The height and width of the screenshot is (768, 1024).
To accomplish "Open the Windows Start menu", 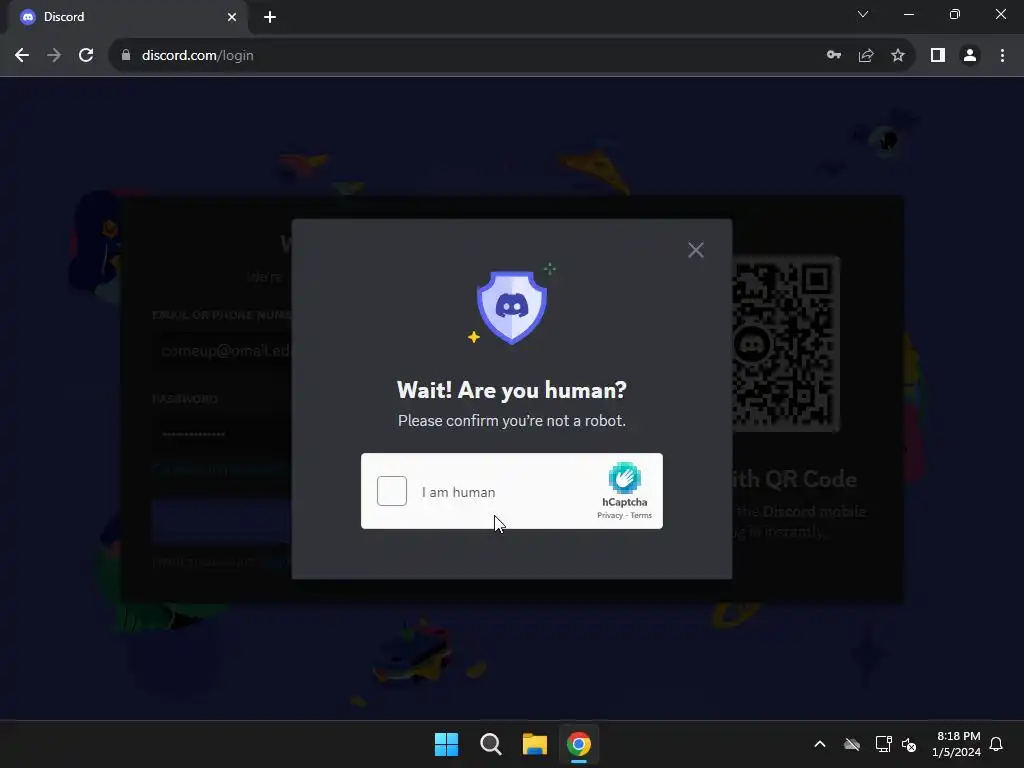I will coord(447,744).
